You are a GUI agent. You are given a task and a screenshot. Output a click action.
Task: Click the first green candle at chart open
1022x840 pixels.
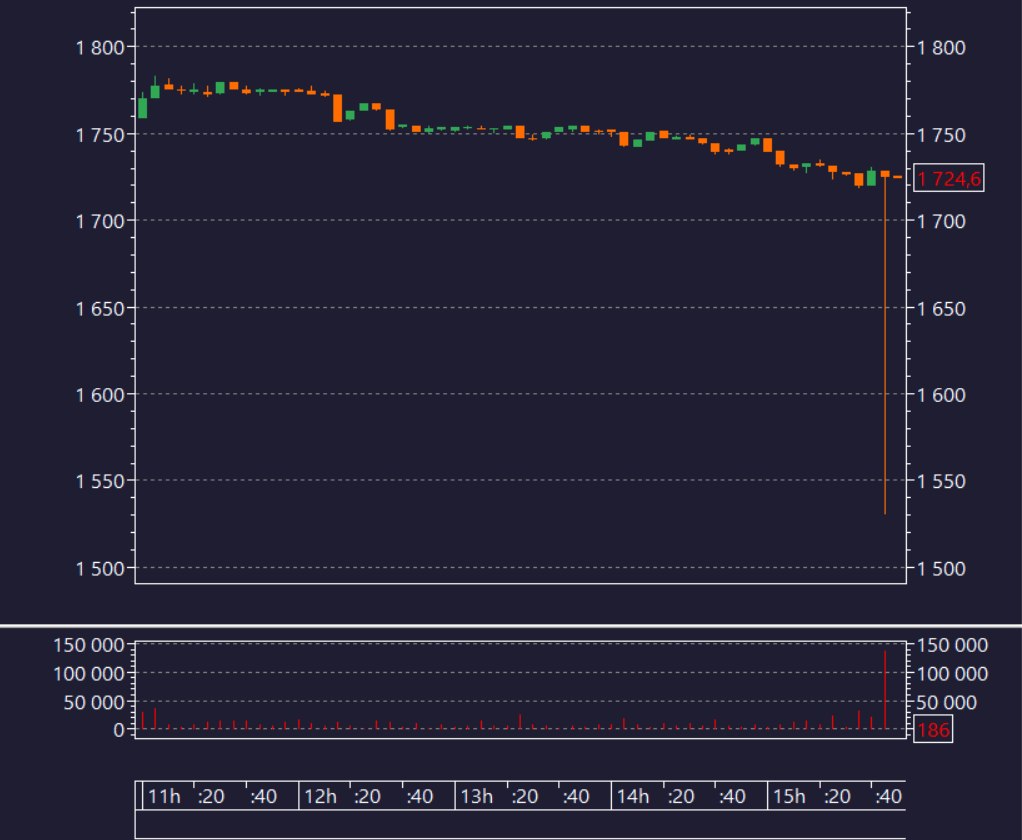[143, 107]
